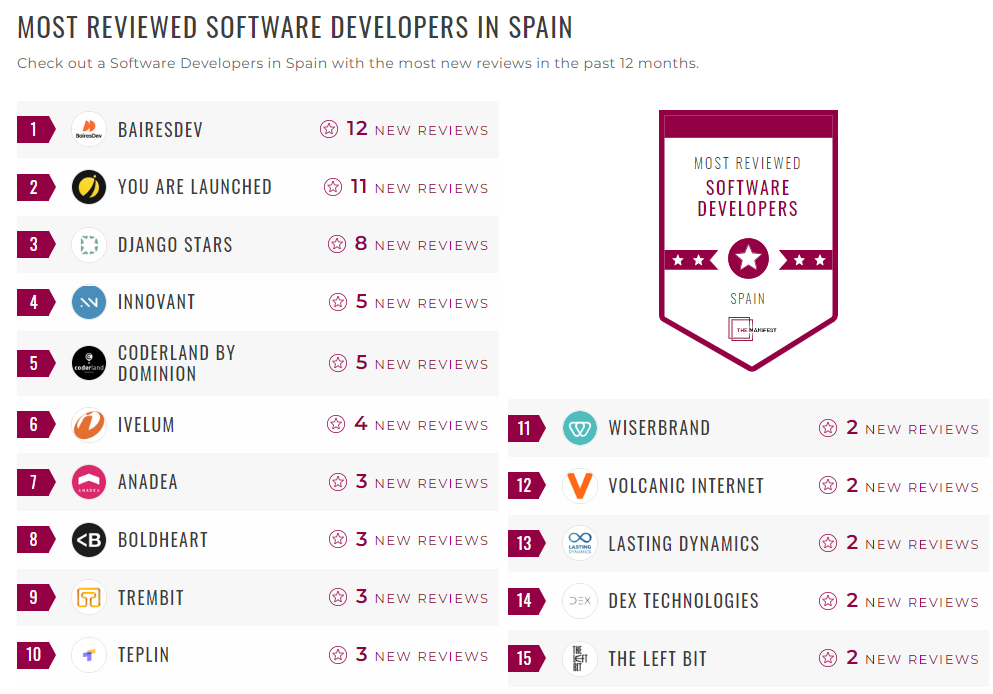
Task: Click new reviews text in Coderland row
Action: click(422, 363)
